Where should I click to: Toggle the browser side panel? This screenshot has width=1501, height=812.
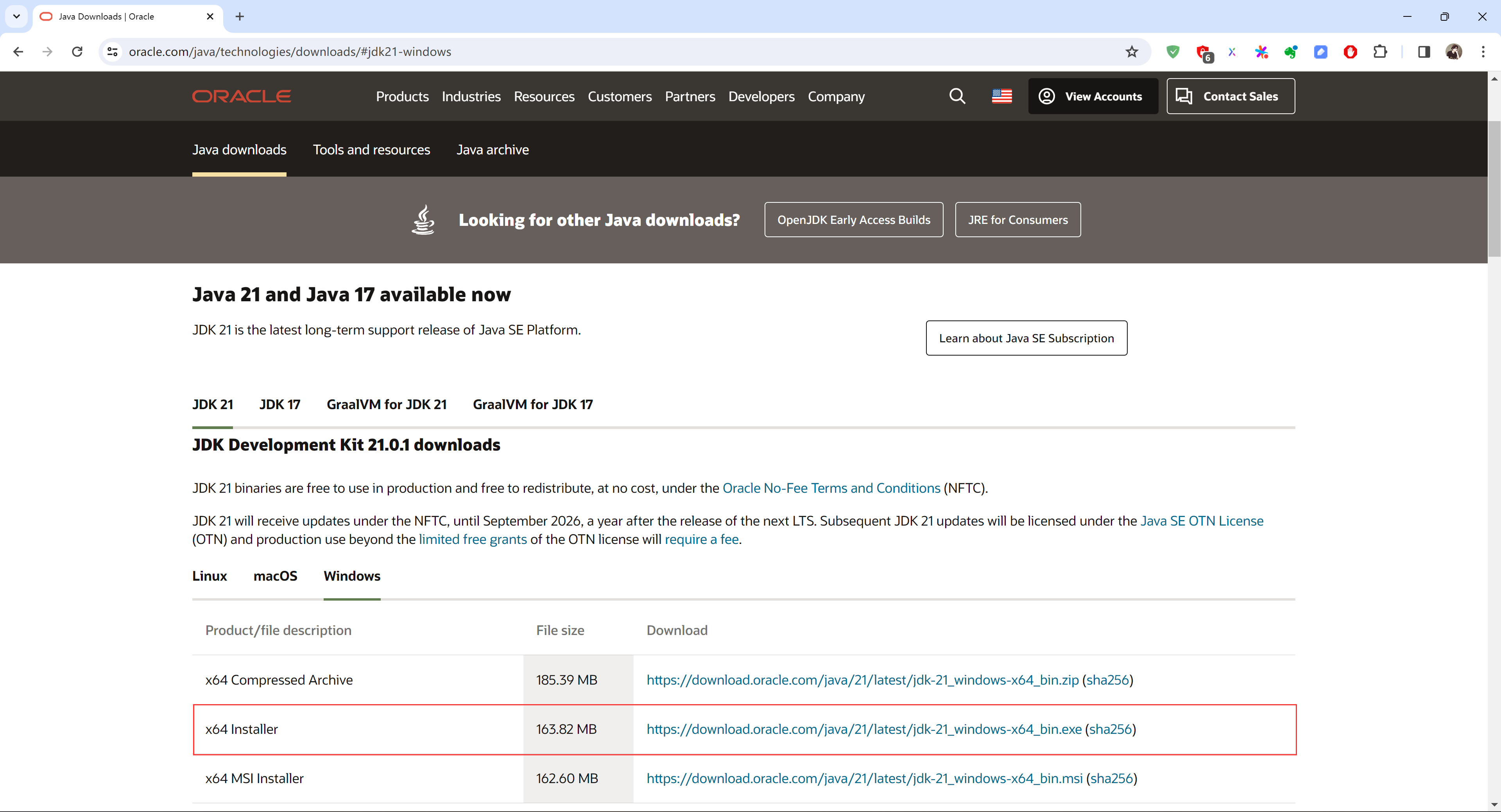tap(1424, 52)
